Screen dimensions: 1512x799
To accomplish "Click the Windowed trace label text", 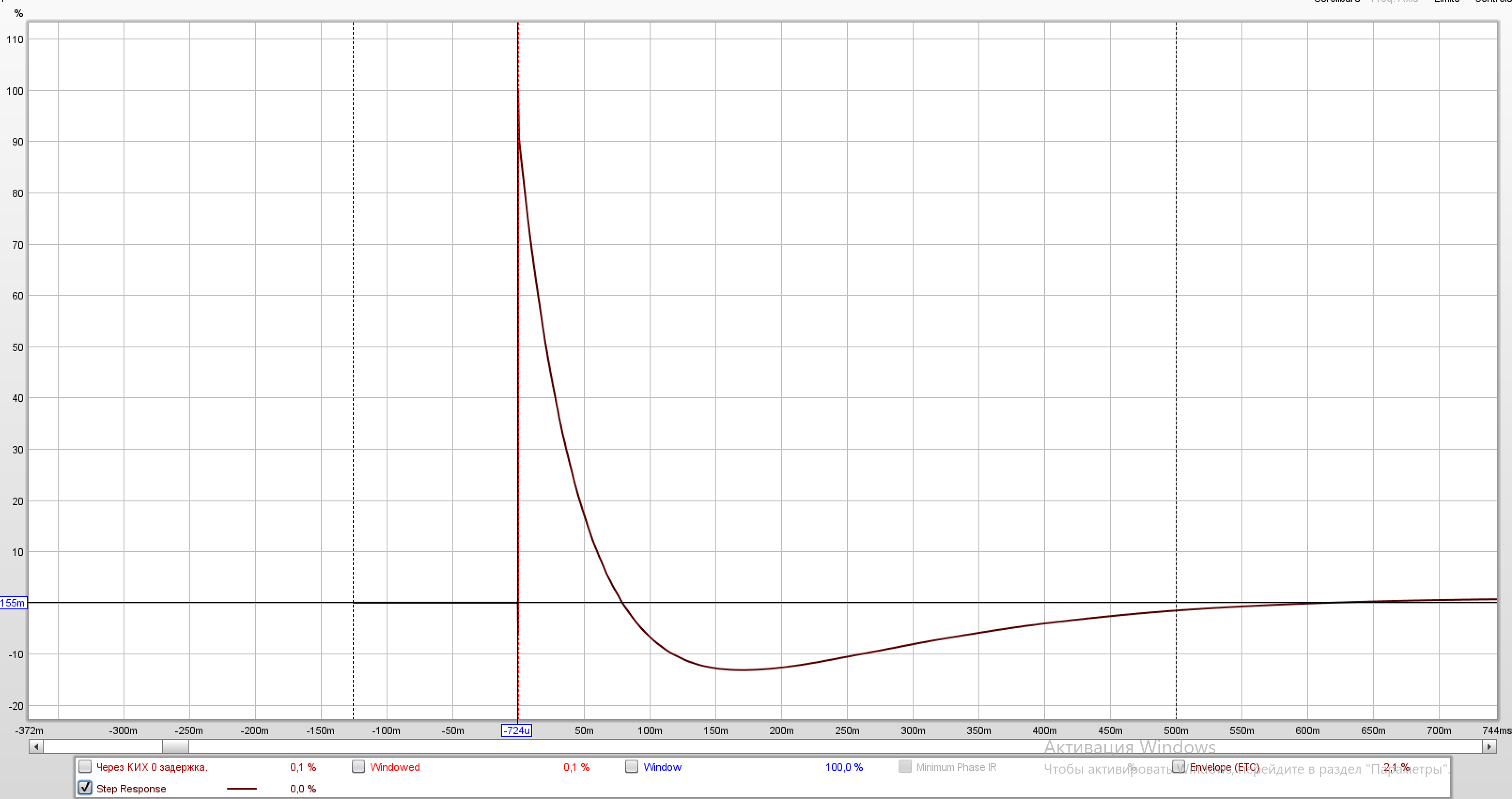I will point(395,767).
